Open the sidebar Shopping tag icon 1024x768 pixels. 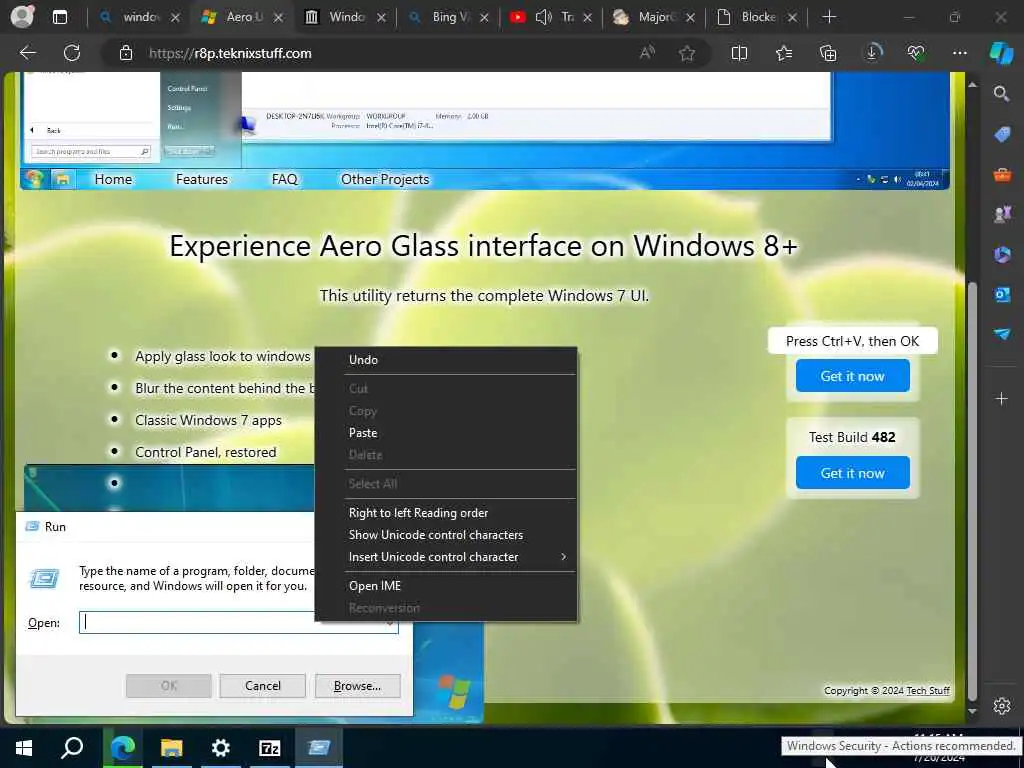1002,135
